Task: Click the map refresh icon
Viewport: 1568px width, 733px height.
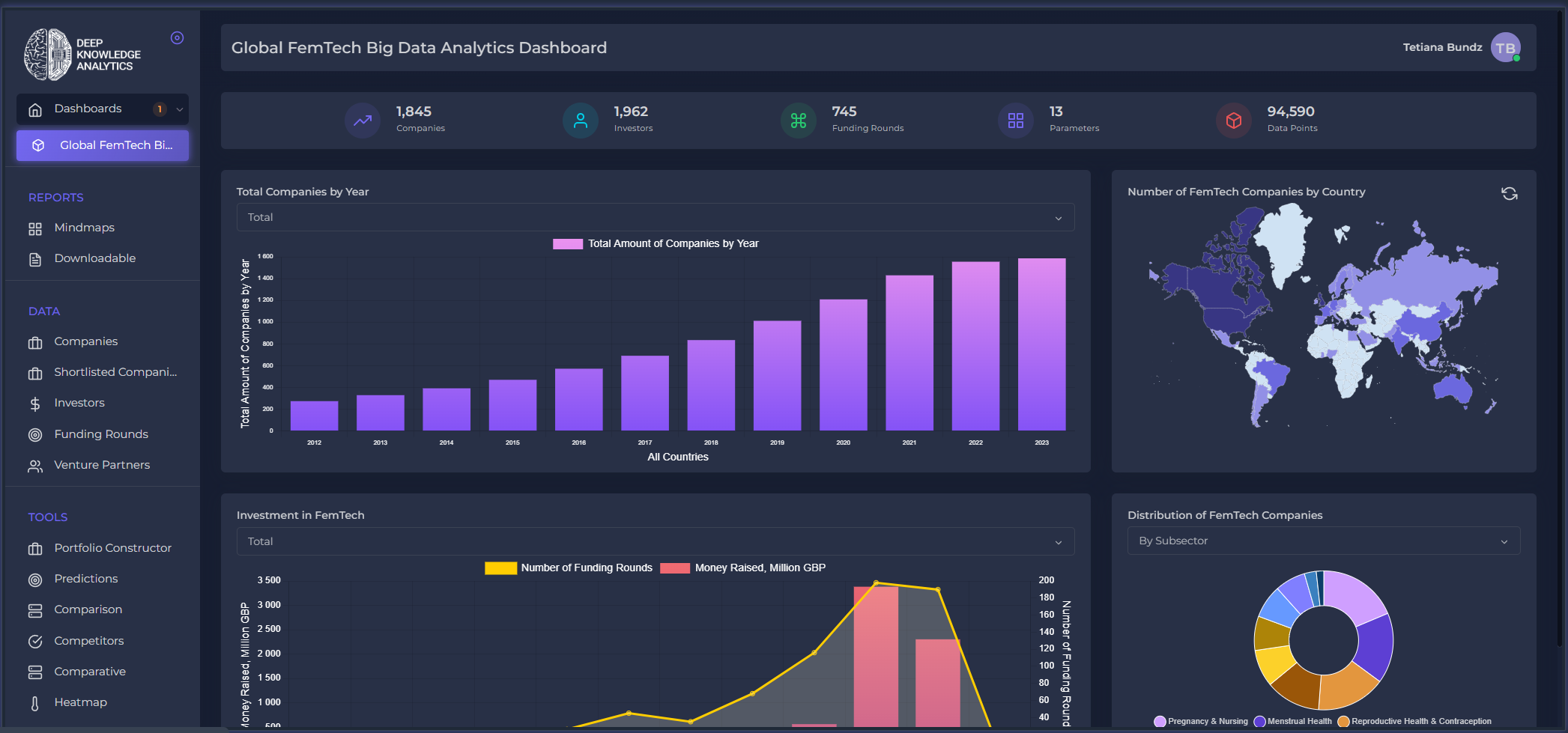Action: [x=1509, y=194]
